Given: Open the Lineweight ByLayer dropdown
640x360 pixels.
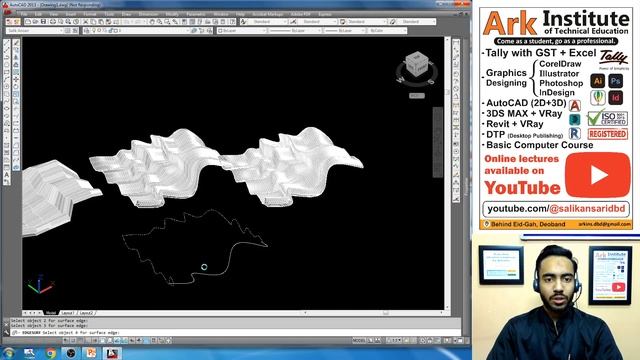Looking at the screenshot, I should tap(344, 31).
